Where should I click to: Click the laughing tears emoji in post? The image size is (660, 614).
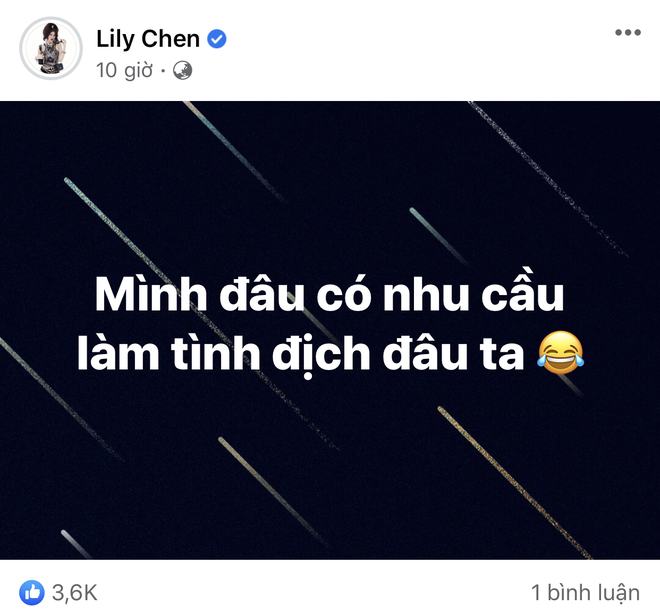560,353
